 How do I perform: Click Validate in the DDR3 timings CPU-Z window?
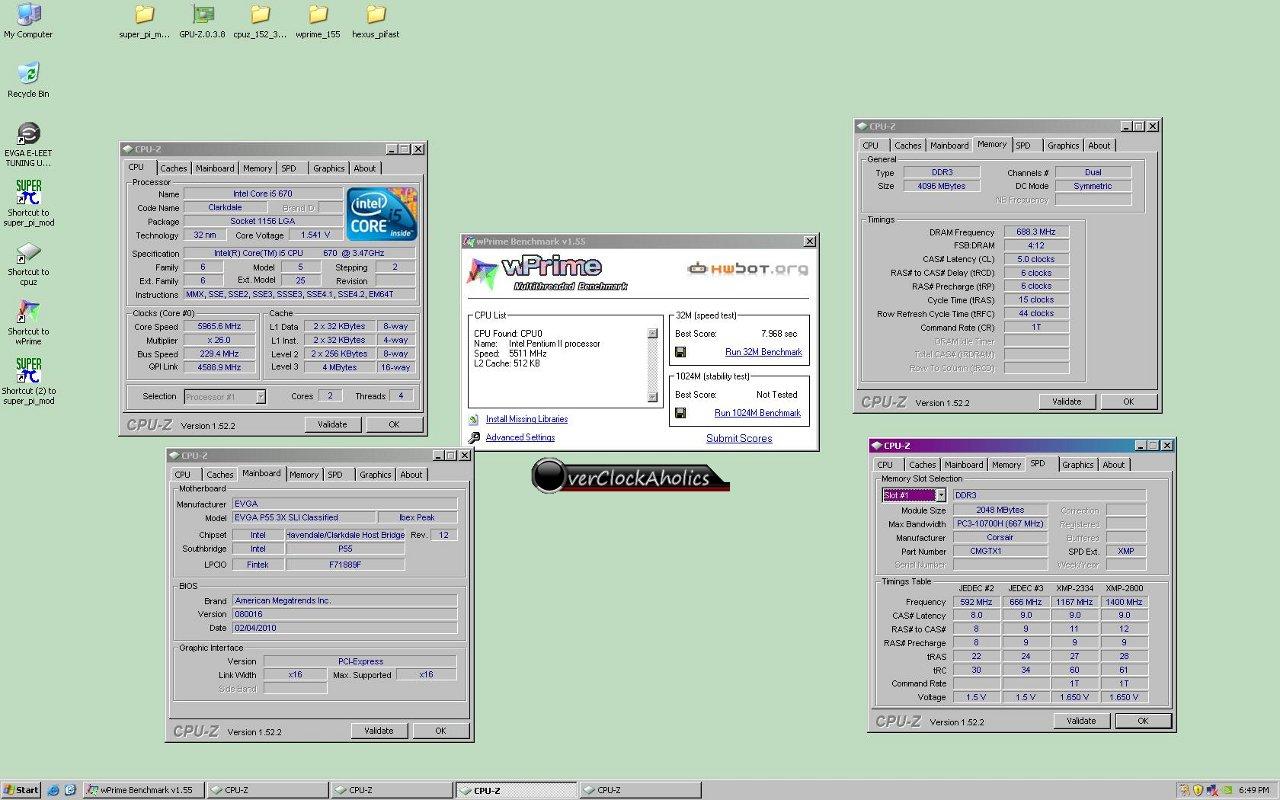point(1067,401)
